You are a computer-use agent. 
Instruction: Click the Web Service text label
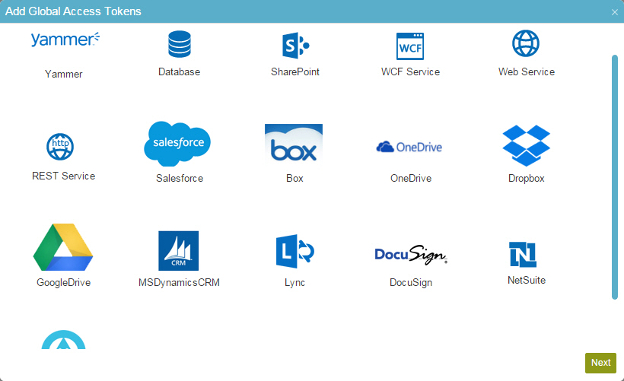(526, 72)
